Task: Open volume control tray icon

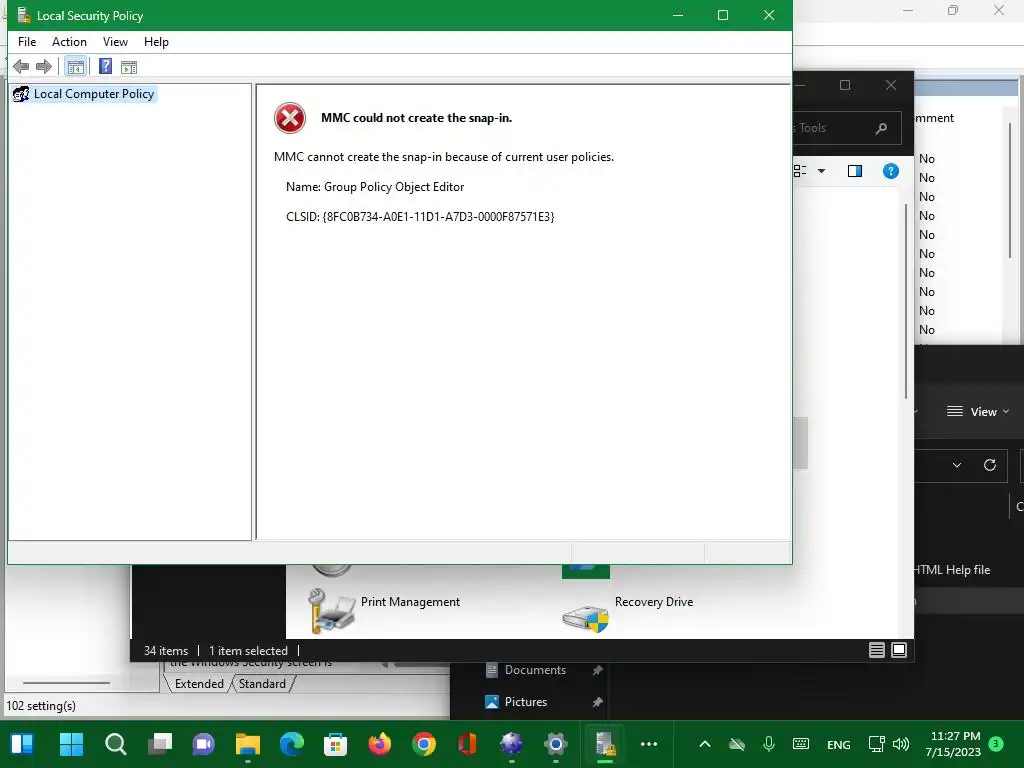Action: [901, 744]
